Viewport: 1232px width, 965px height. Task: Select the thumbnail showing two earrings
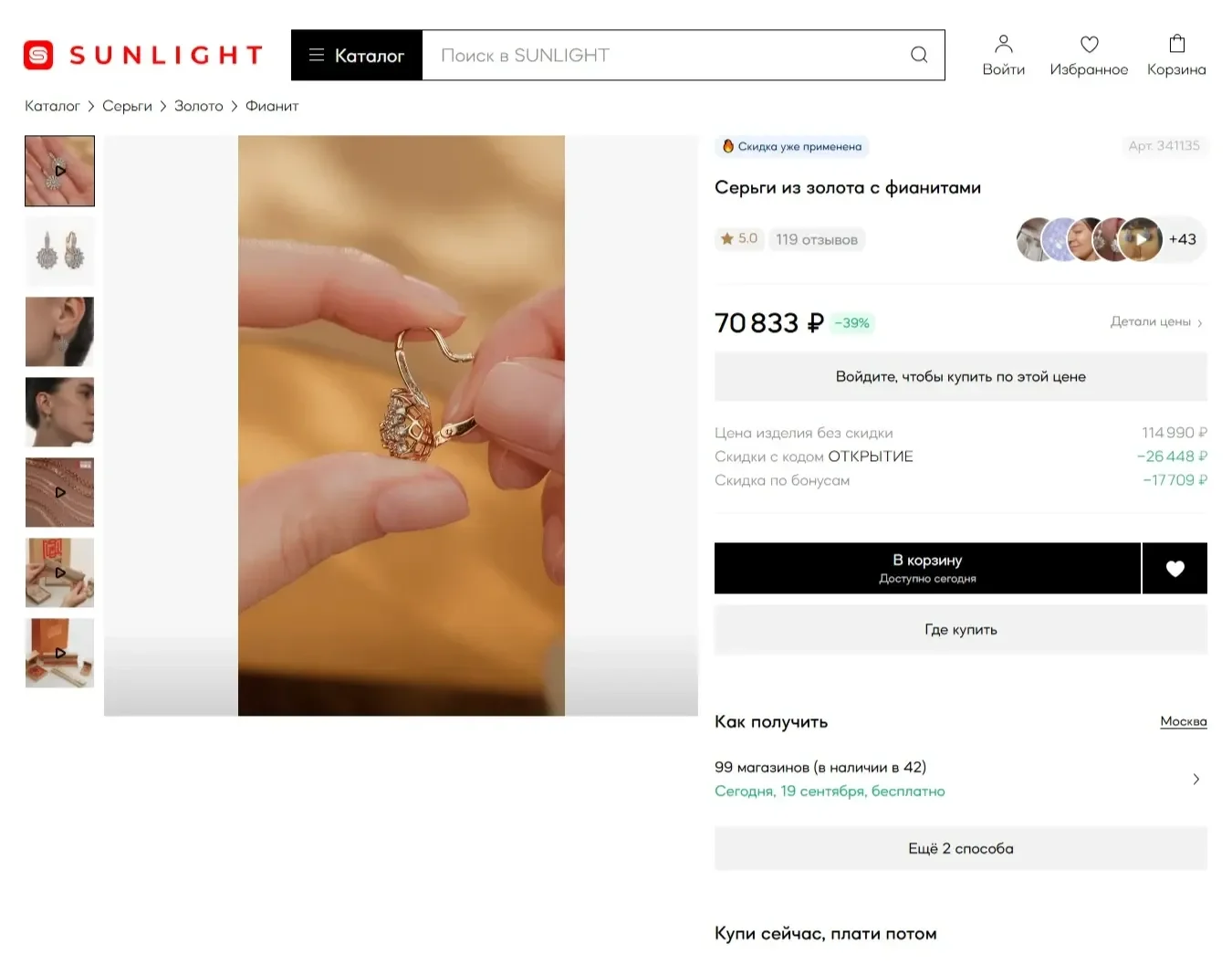pos(59,251)
